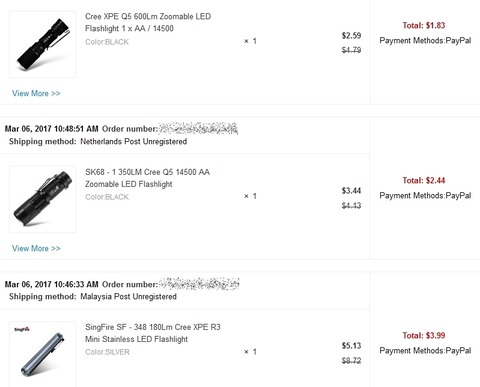Open the SK68 - 1 350LM flashlight title

pyautogui.click(x=147, y=178)
